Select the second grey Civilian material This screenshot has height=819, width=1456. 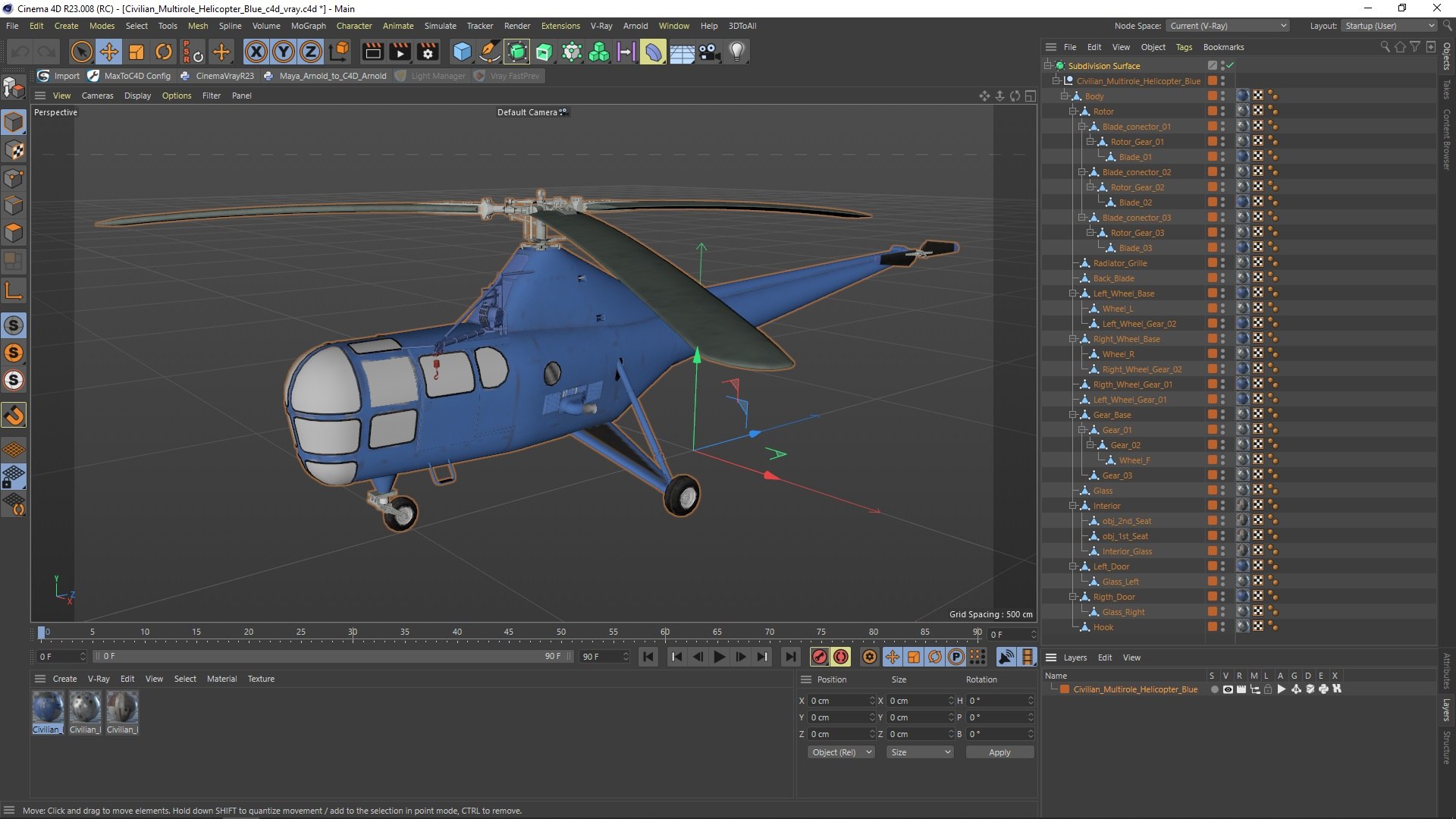pyautogui.click(x=85, y=712)
